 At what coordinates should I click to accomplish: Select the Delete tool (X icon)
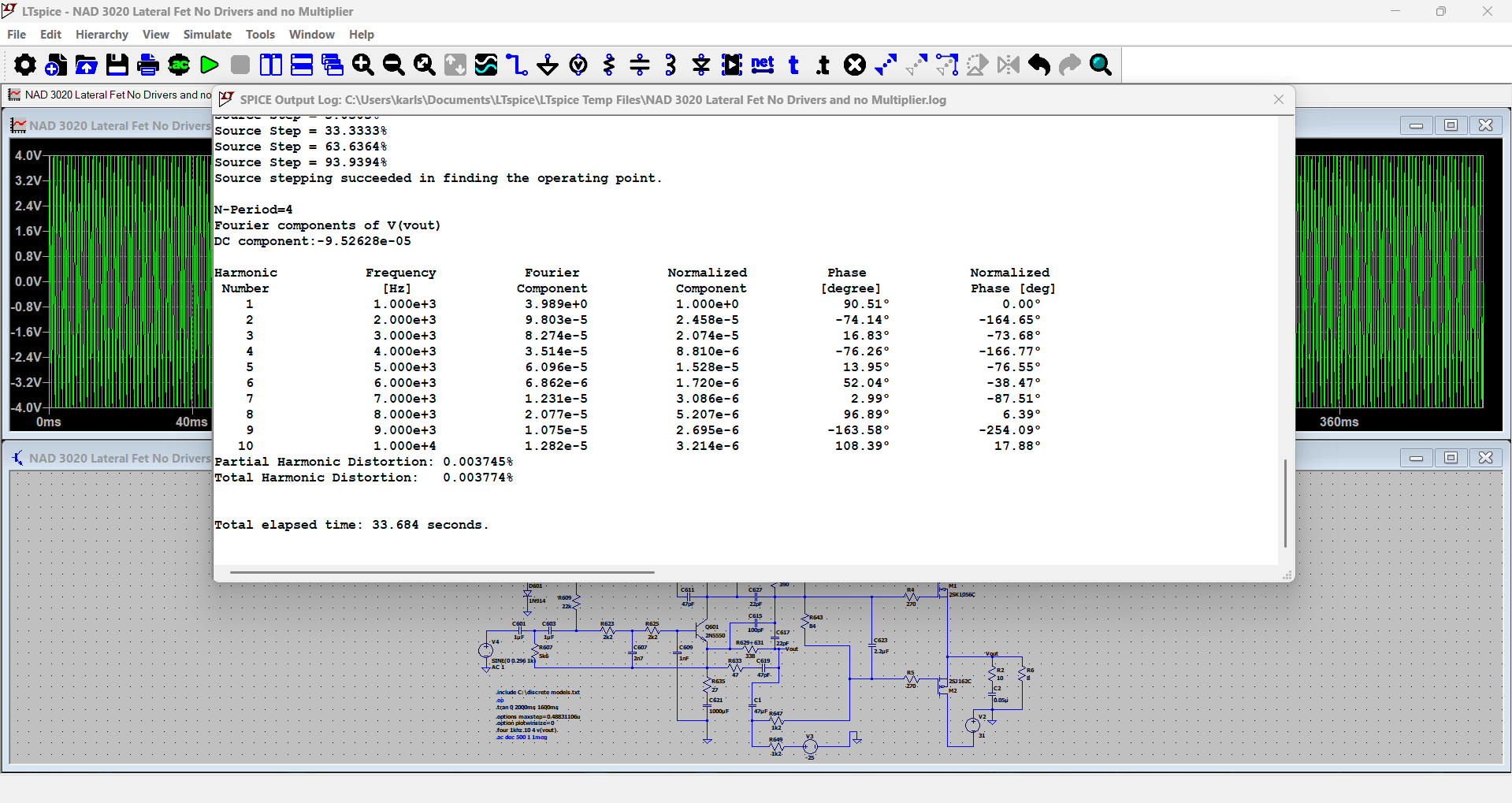pyautogui.click(x=855, y=65)
